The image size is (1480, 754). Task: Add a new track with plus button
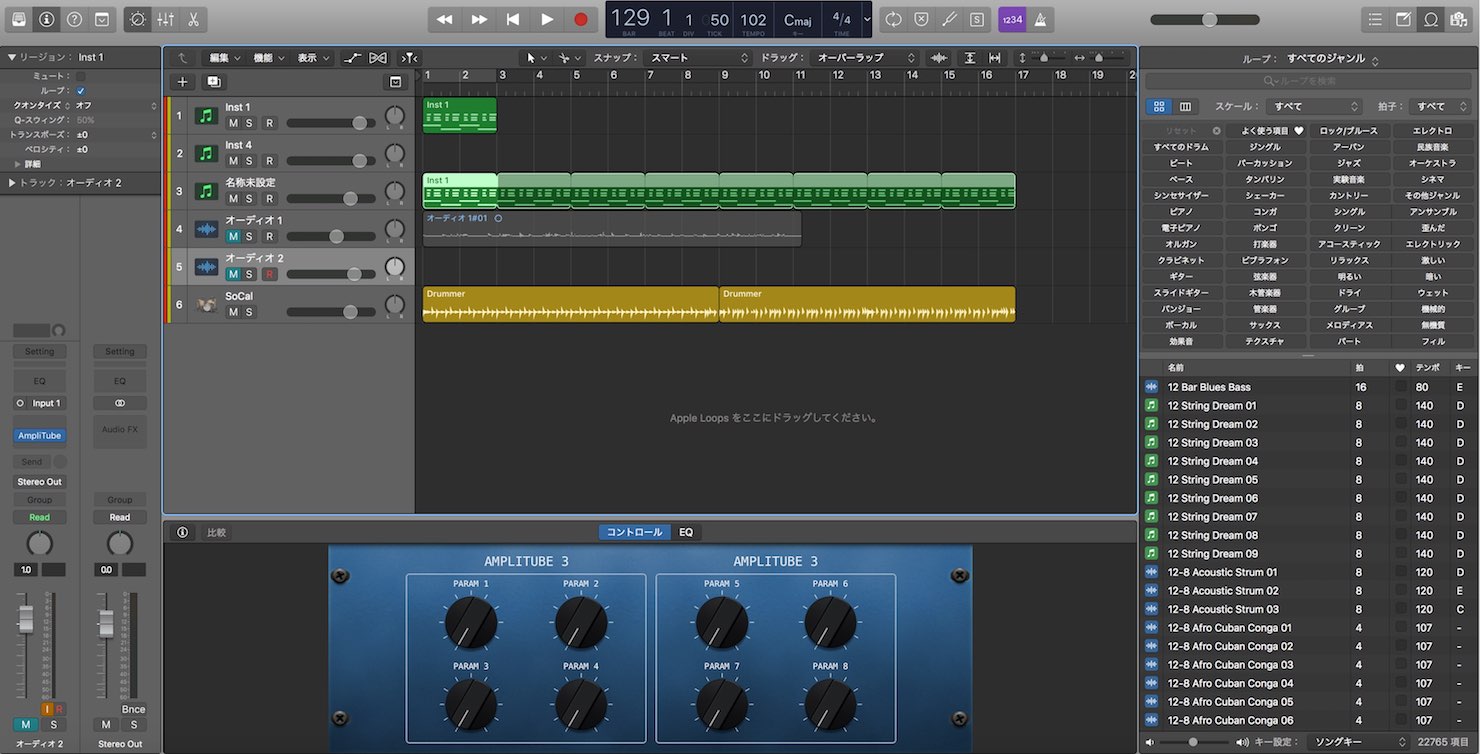tap(182, 82)
